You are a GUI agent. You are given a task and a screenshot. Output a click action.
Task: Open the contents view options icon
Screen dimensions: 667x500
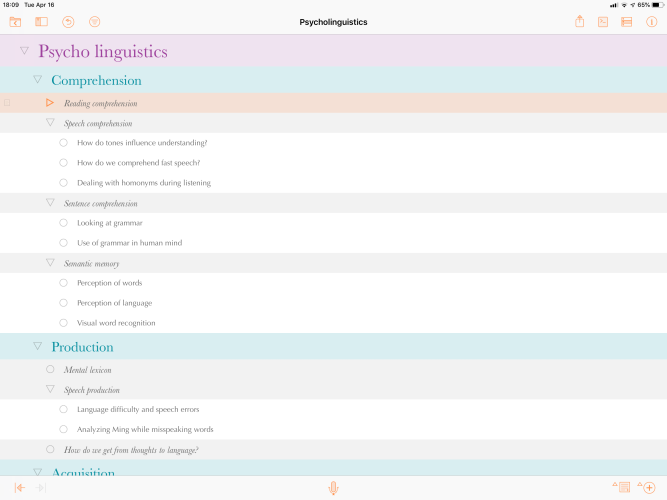point(627,22)
